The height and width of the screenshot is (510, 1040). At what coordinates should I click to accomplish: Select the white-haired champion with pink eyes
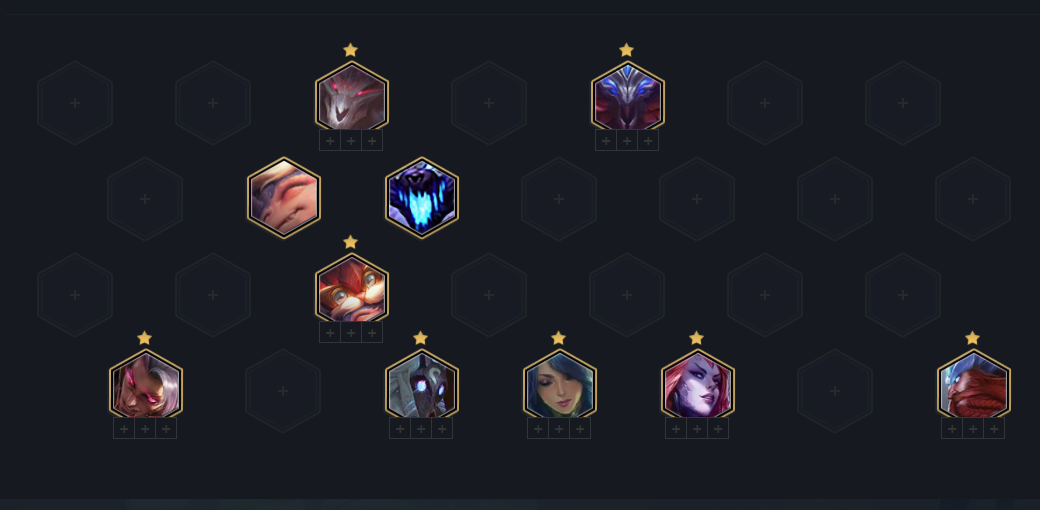pos(145,385)
